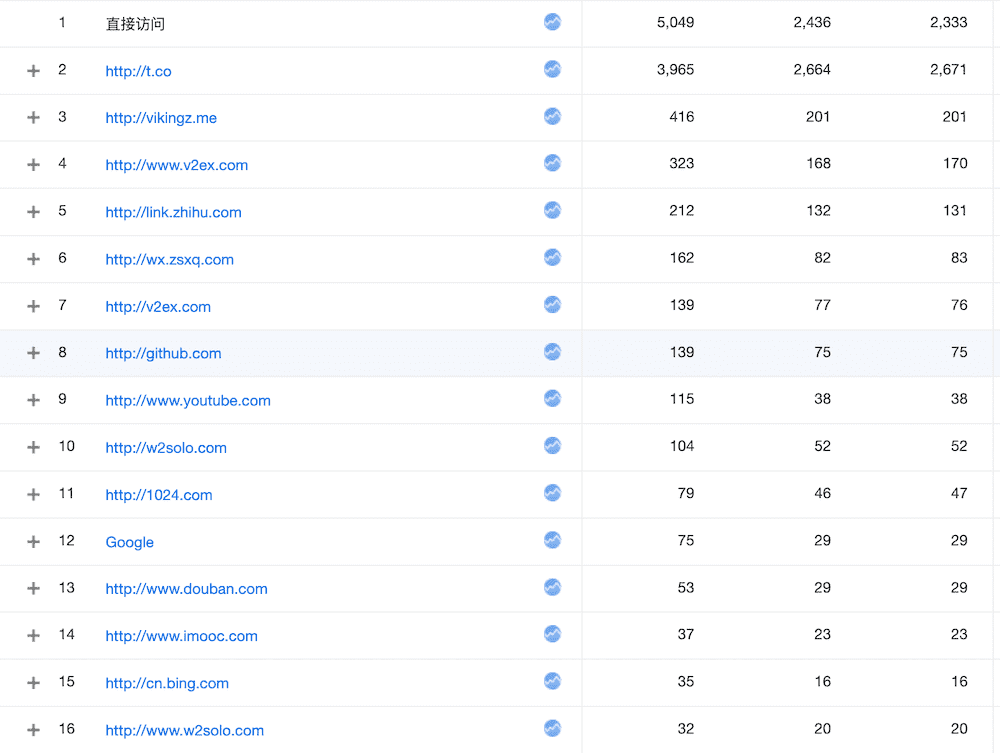View trend chart for cn.bing.com
This screenshot has height=753, width=1000.
pyautogui.click(x=552, y=682)
